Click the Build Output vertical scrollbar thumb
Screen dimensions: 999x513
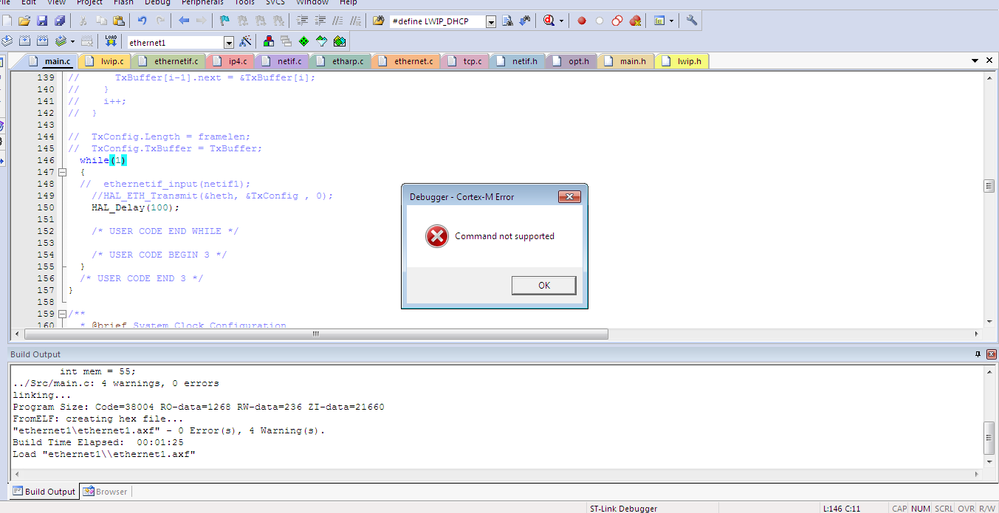pyautogui.click(x=988, y=436)
